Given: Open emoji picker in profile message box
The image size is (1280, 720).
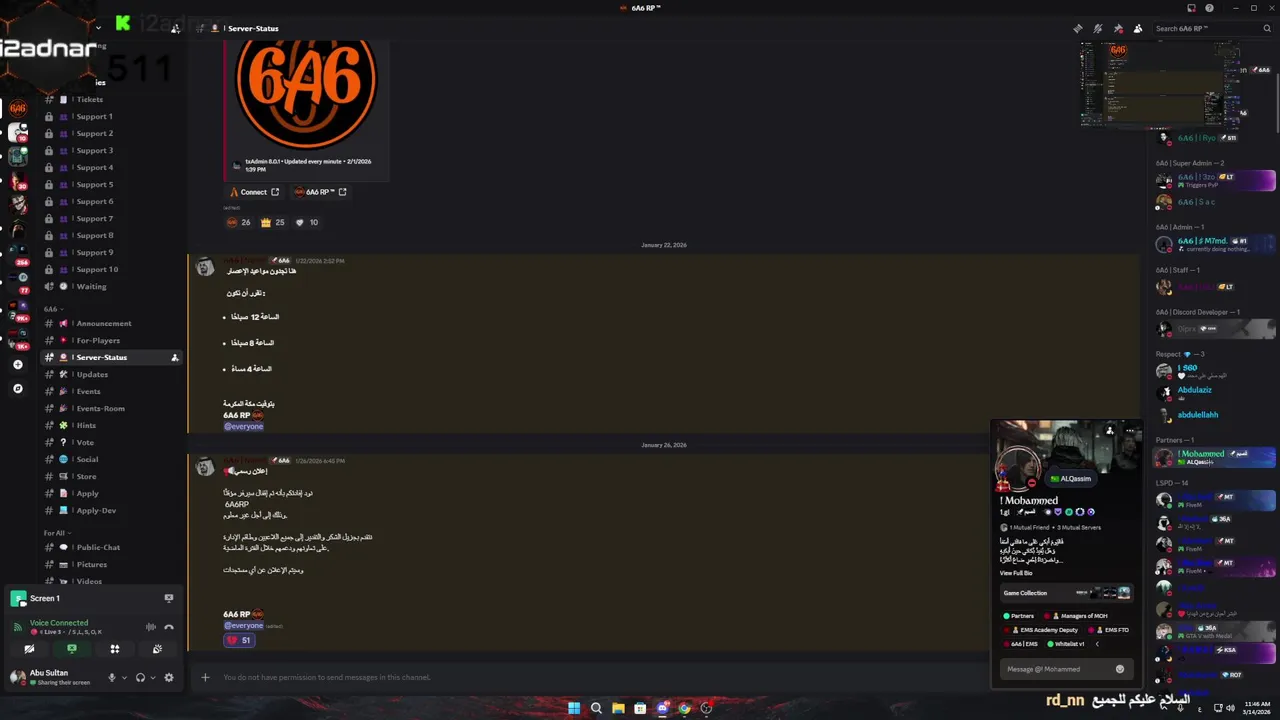Looking at the screenshot, I should pyautogui.click(x=1120, y=669).
